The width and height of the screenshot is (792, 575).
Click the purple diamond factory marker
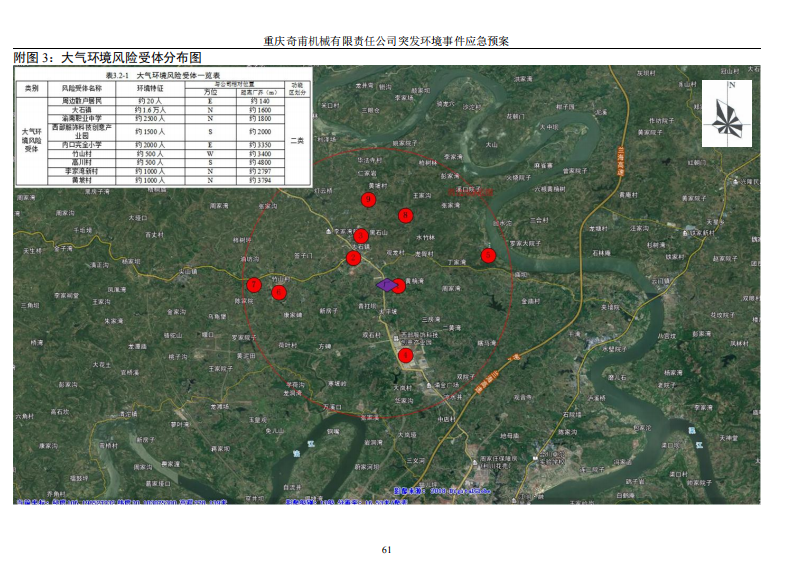coord(384,285)
